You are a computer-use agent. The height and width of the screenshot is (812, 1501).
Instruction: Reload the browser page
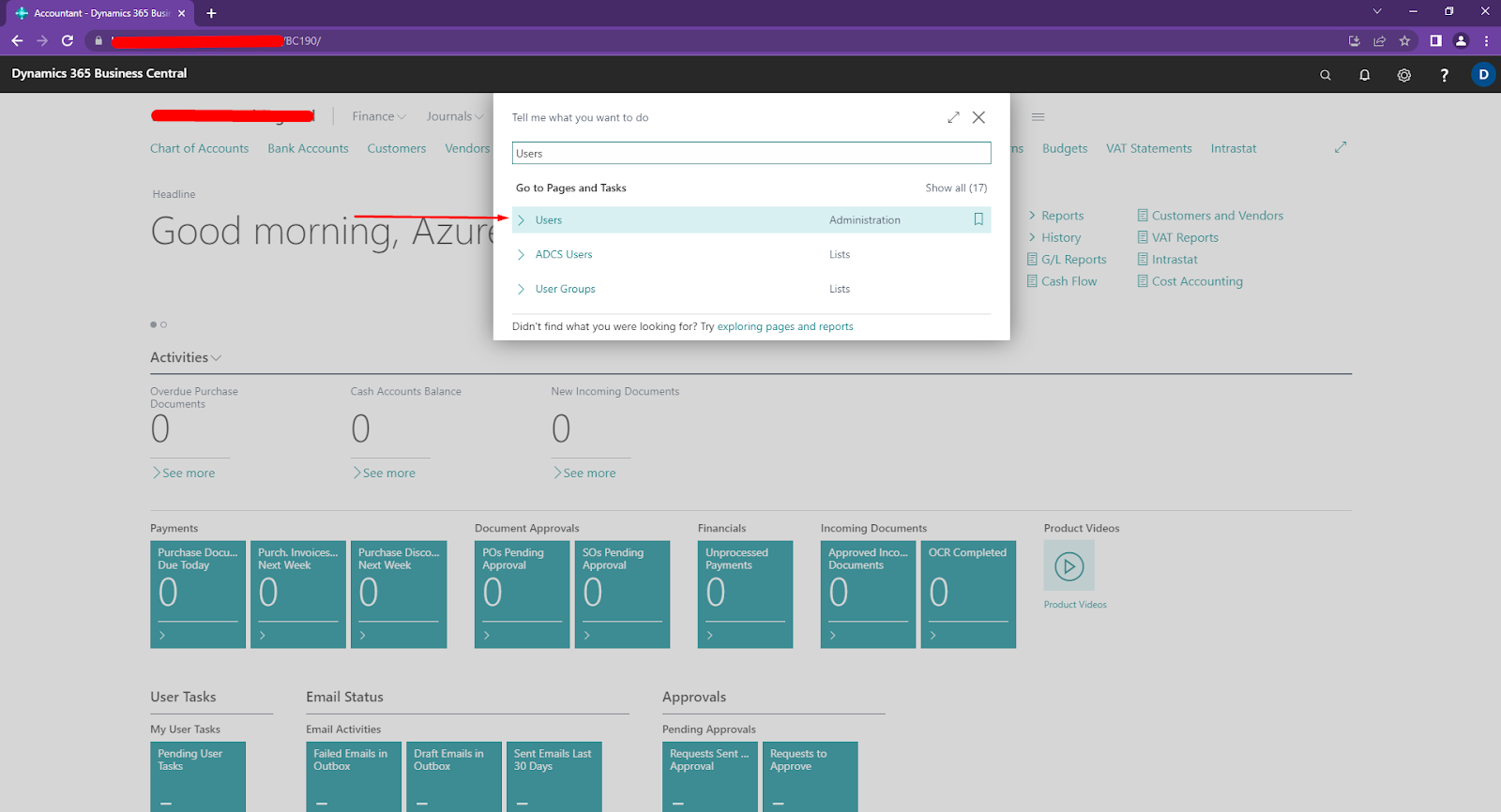(68, 40)
